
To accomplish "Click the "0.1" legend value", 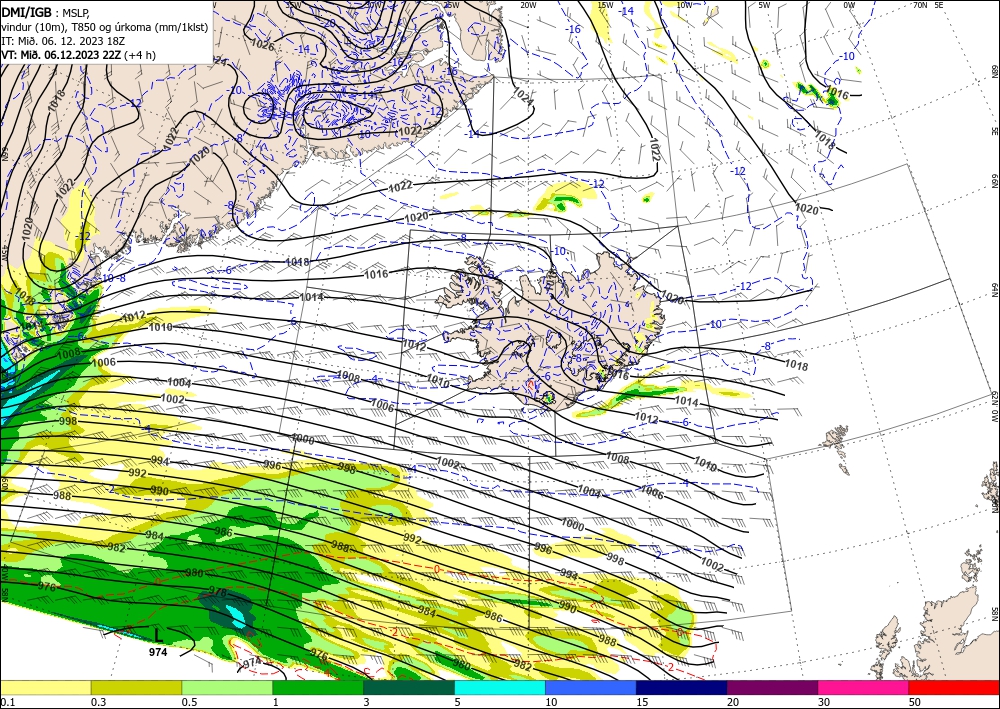I will click(7, 702).
